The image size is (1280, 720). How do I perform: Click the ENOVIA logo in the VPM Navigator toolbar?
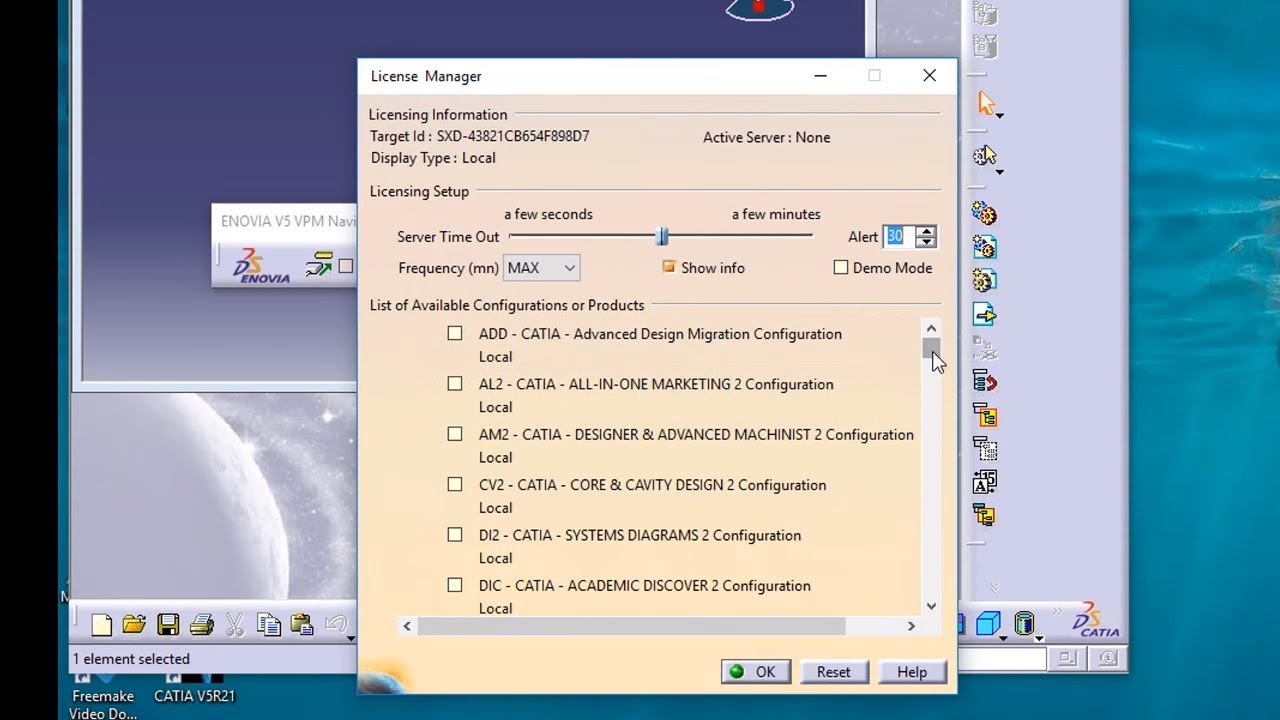coord(261,267)
